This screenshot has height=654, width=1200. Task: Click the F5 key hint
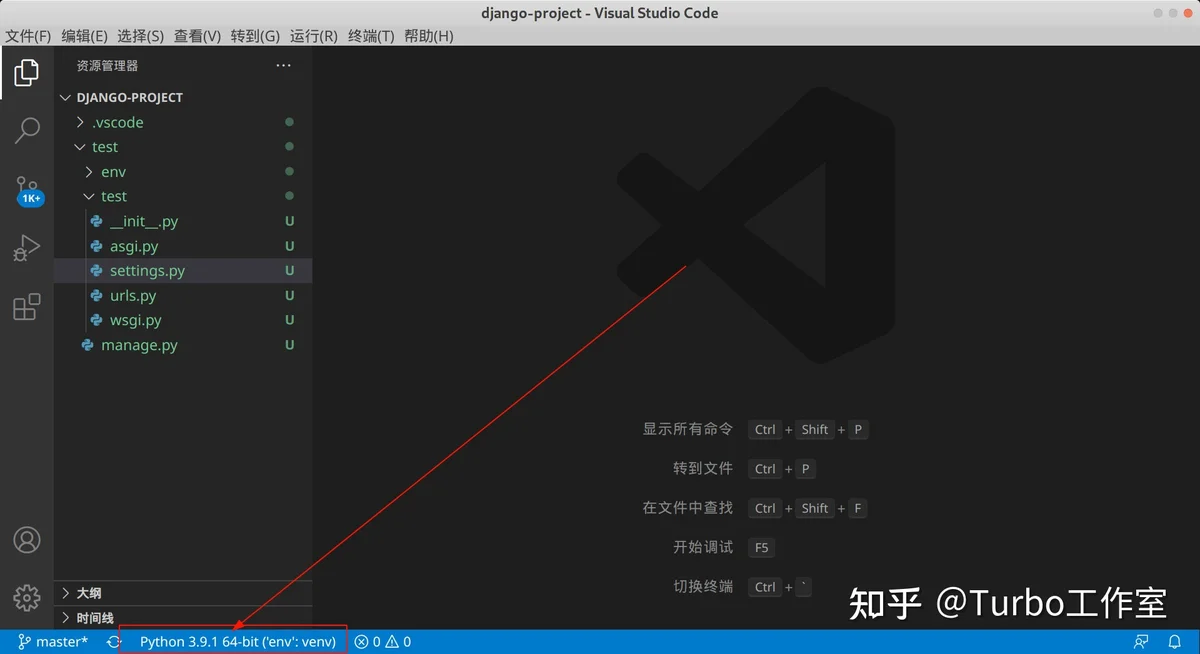pos(761,548)
